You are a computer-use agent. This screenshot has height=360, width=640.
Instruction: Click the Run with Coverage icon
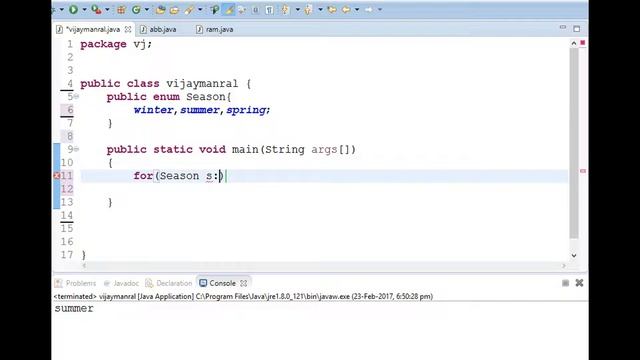(x=96, y=9)
